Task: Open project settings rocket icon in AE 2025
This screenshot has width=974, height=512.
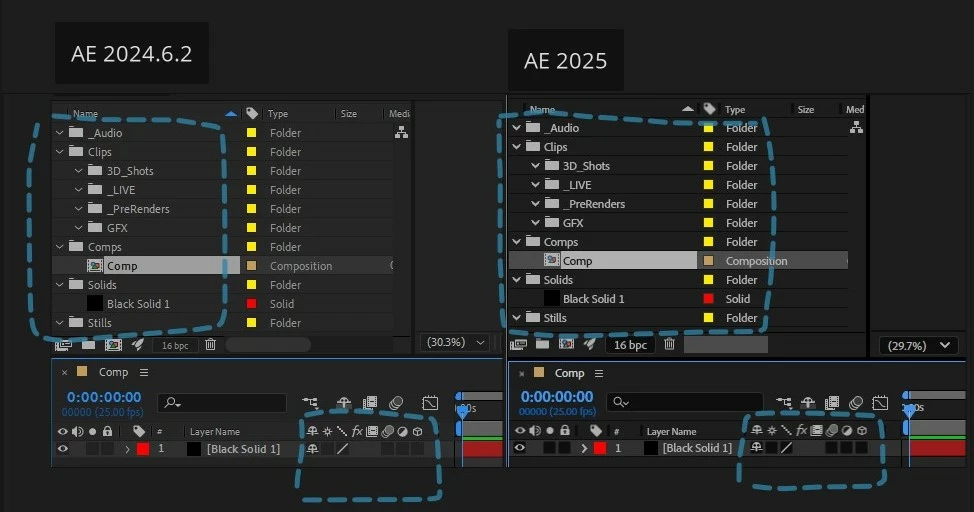Action: [x=589, y=344]
